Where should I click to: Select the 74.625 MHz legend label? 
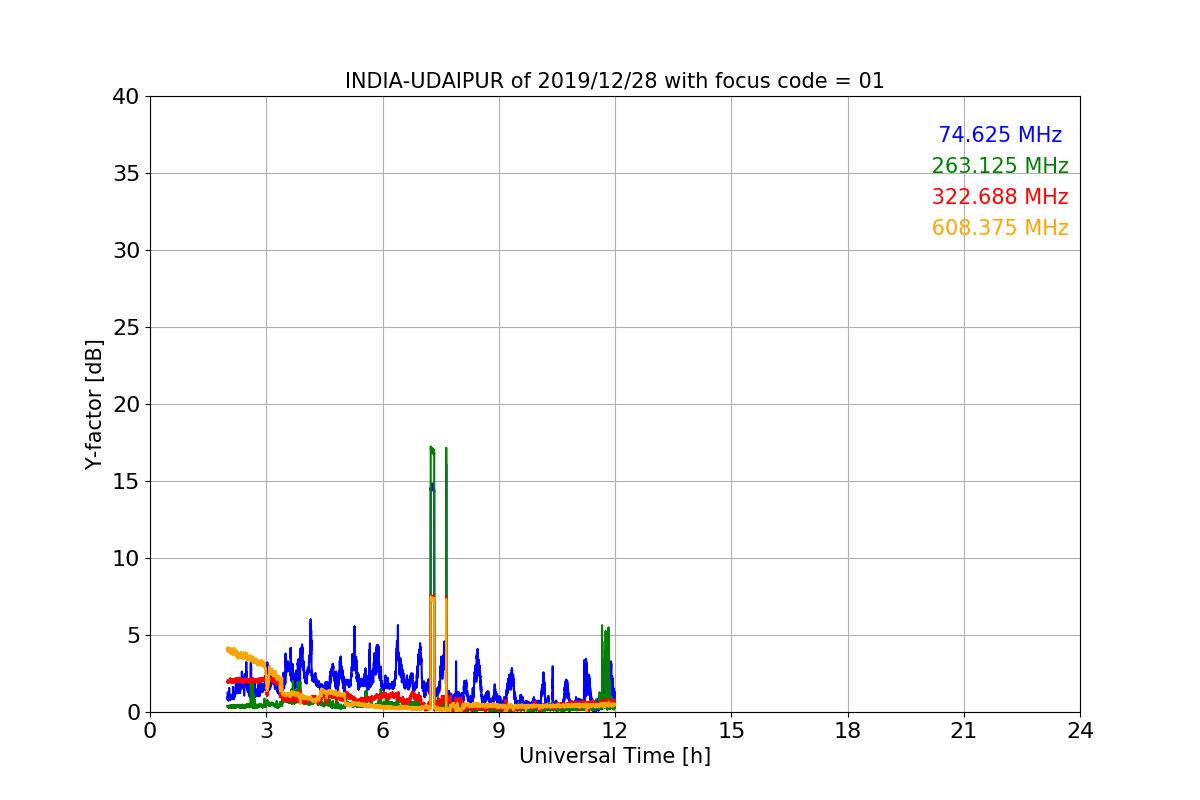pos(1000,135)
